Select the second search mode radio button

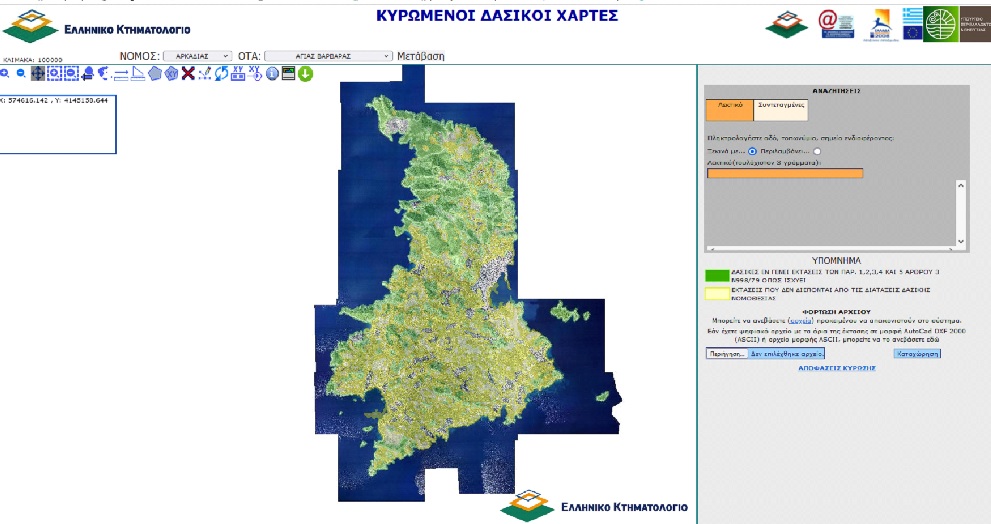817,151
